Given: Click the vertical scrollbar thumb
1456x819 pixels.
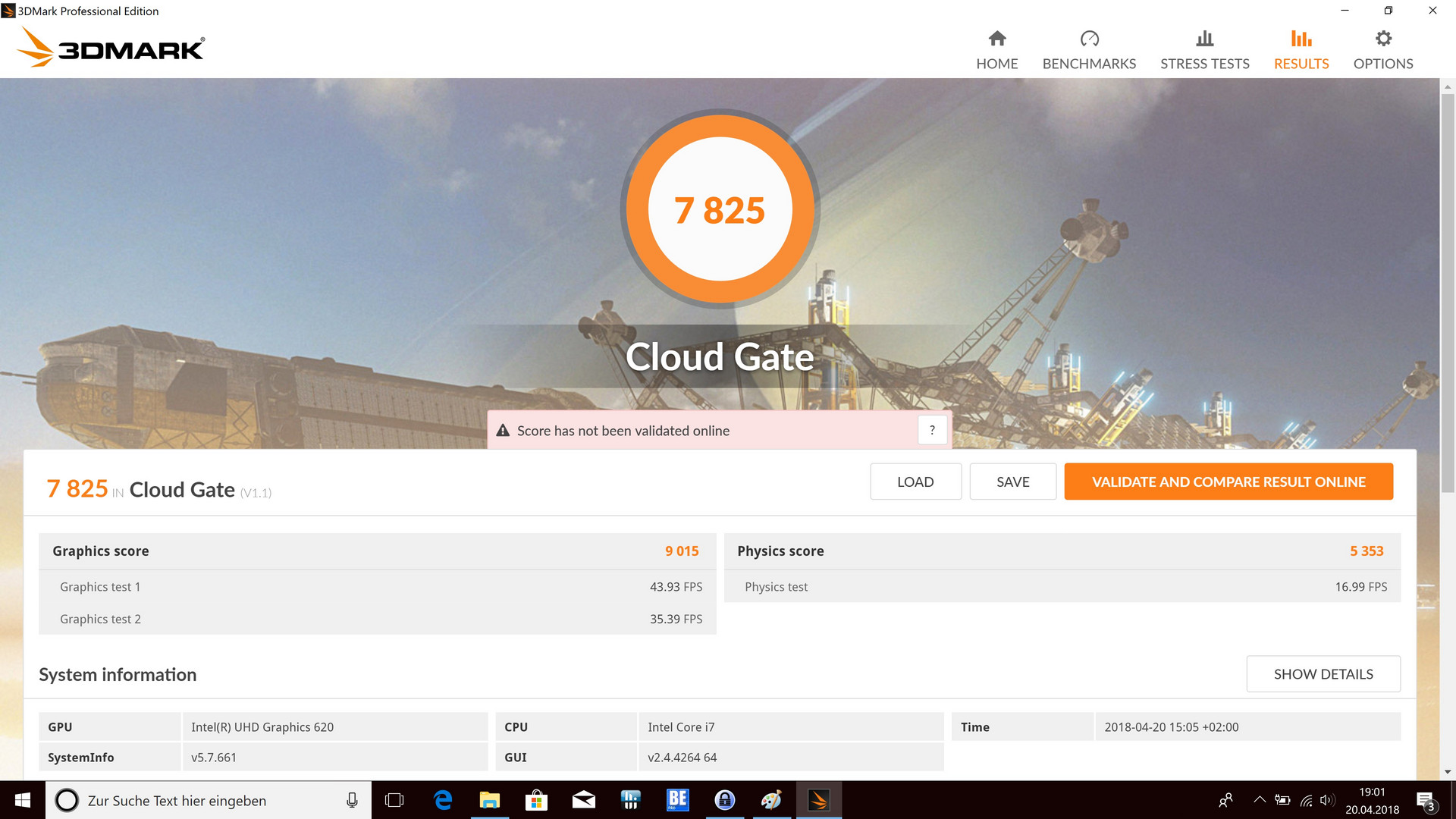Looking at the screenshot, I should [1448, 293].
